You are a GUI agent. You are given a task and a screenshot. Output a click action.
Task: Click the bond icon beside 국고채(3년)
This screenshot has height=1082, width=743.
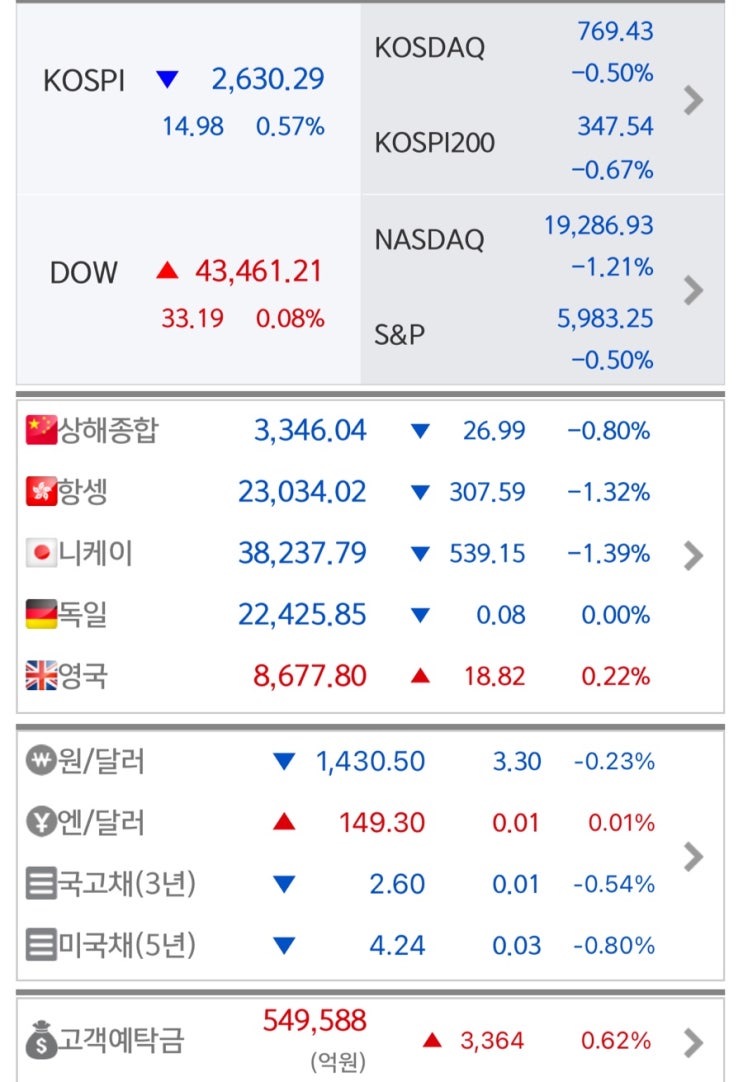[x=38, y=884]
